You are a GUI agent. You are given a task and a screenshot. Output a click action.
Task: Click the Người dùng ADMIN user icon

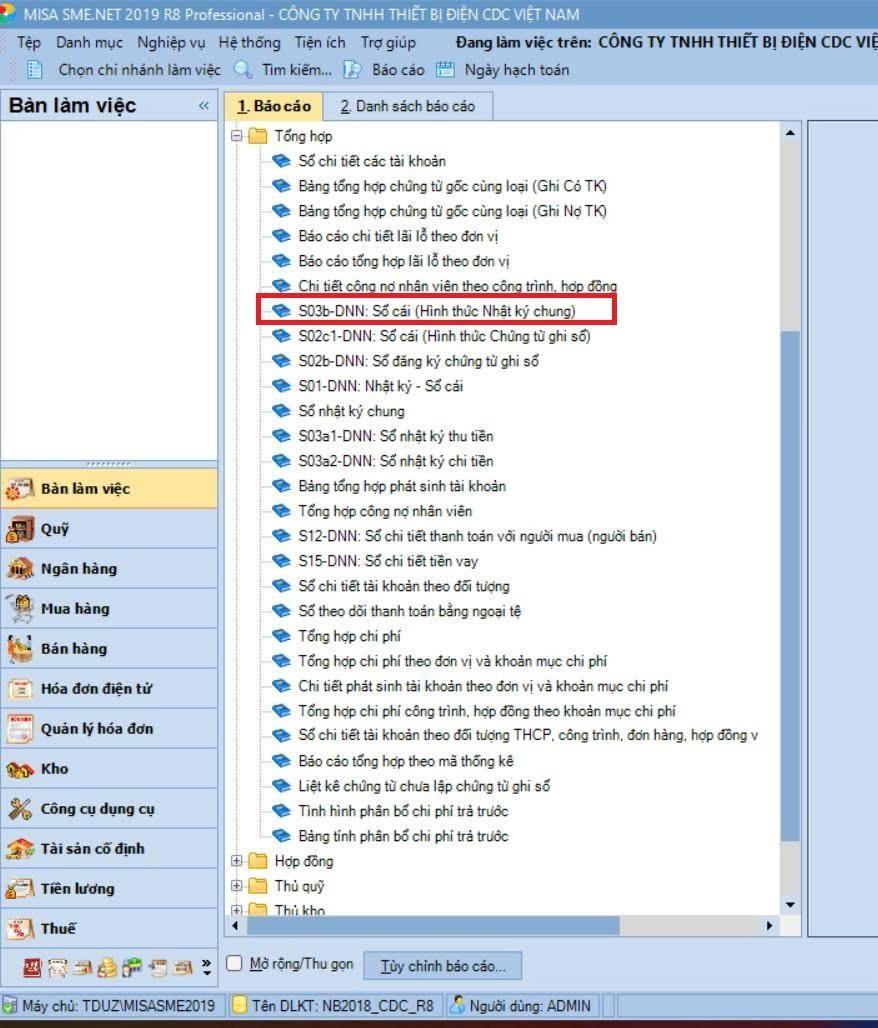[457, 1005]
